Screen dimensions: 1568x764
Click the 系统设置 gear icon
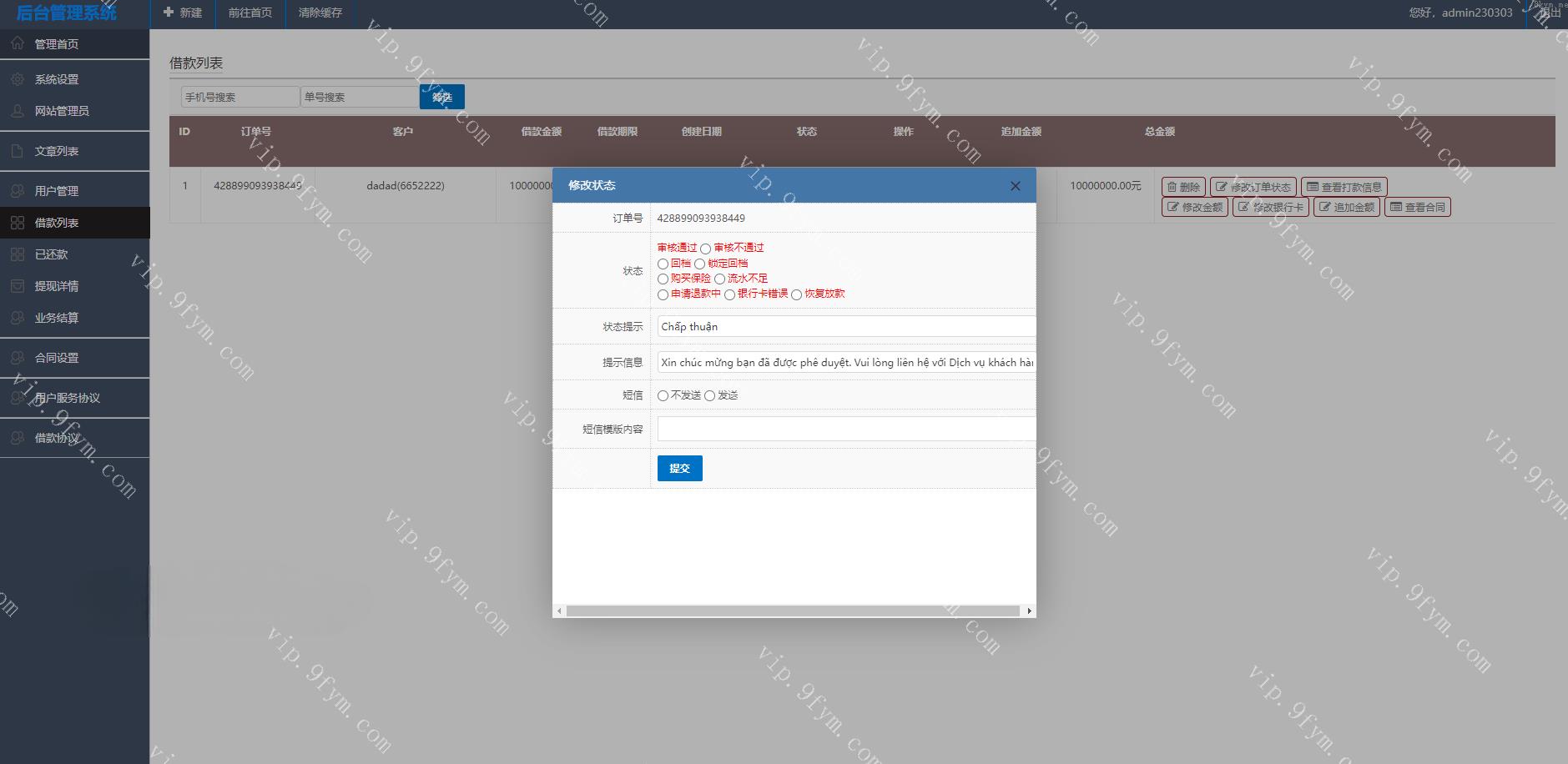[x=18, y=79]
